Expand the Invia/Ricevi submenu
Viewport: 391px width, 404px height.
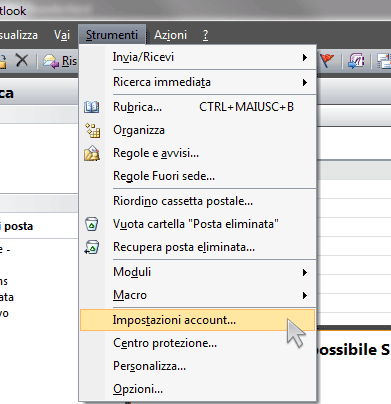click(x=198, y=57)
